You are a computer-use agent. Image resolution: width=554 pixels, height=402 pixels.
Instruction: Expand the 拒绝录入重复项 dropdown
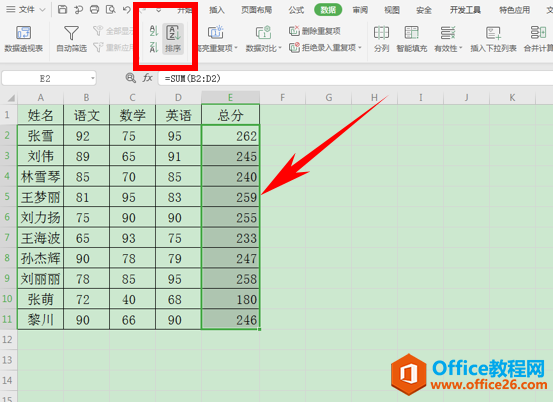360,47
